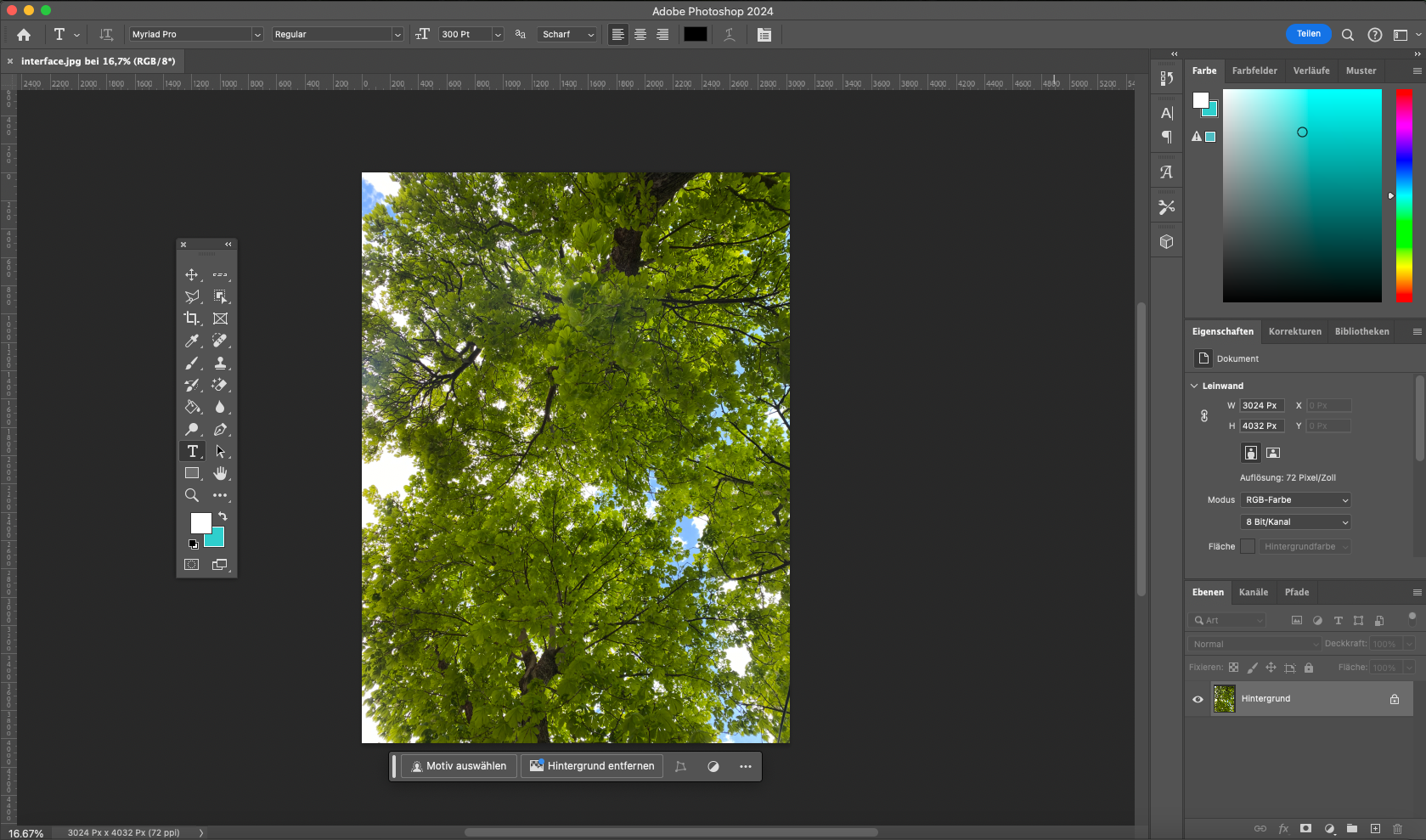
Task: Toggle the width-height link constraint
Action: 1204,416
